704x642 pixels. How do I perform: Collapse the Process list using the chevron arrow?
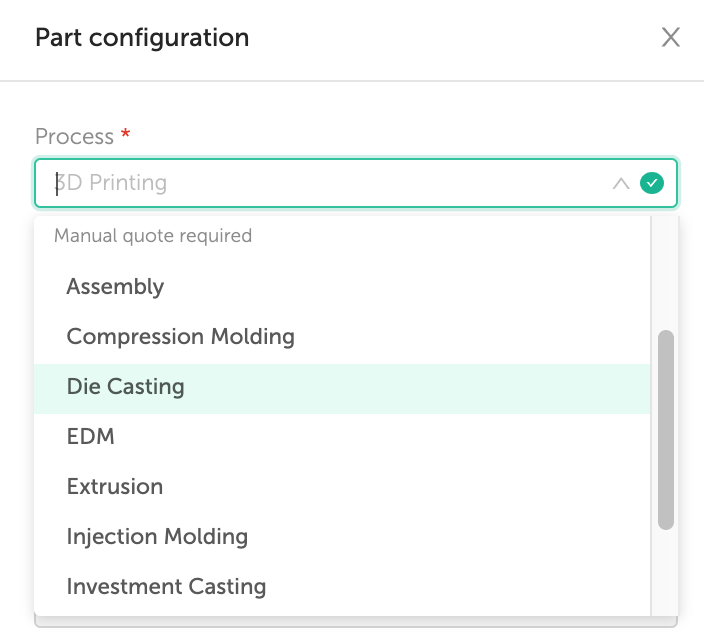pos(621,183)
